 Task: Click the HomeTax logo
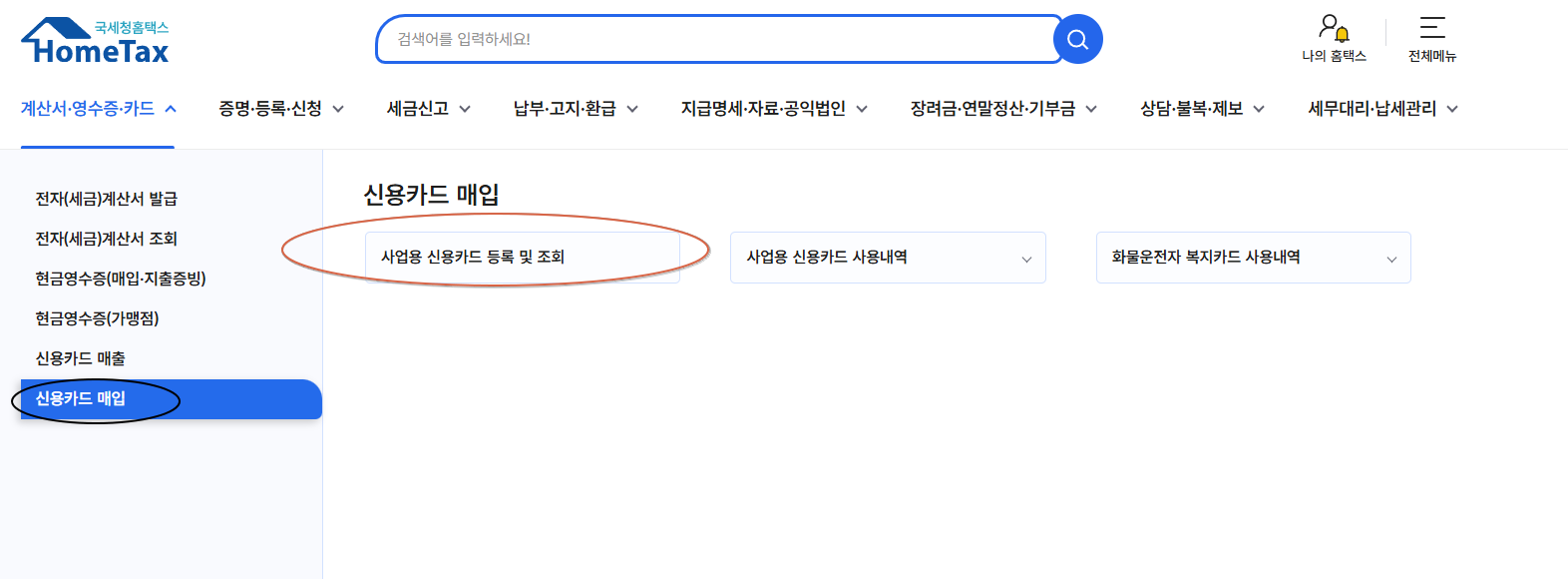(96, 41)
